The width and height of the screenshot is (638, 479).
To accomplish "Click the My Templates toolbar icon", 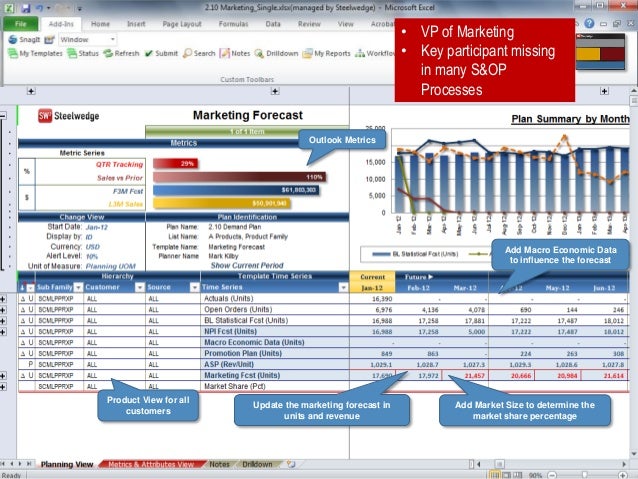I will tap(35, 53).
